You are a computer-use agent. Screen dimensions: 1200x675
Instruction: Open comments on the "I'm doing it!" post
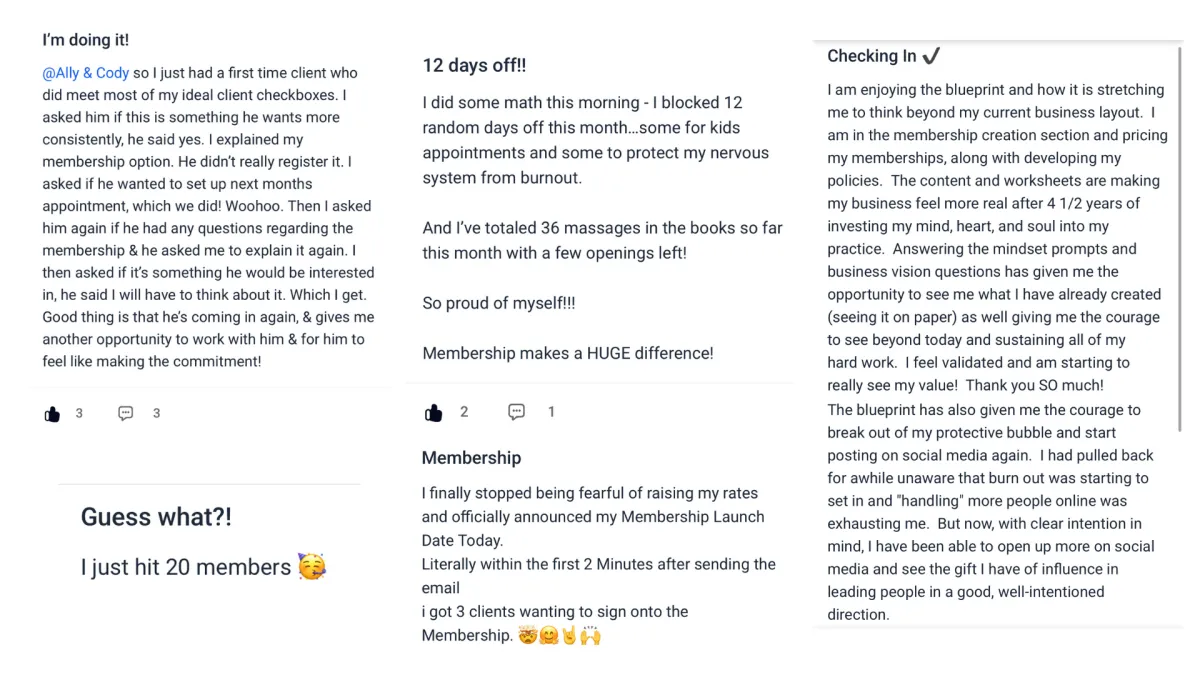[x=126, y=413]
